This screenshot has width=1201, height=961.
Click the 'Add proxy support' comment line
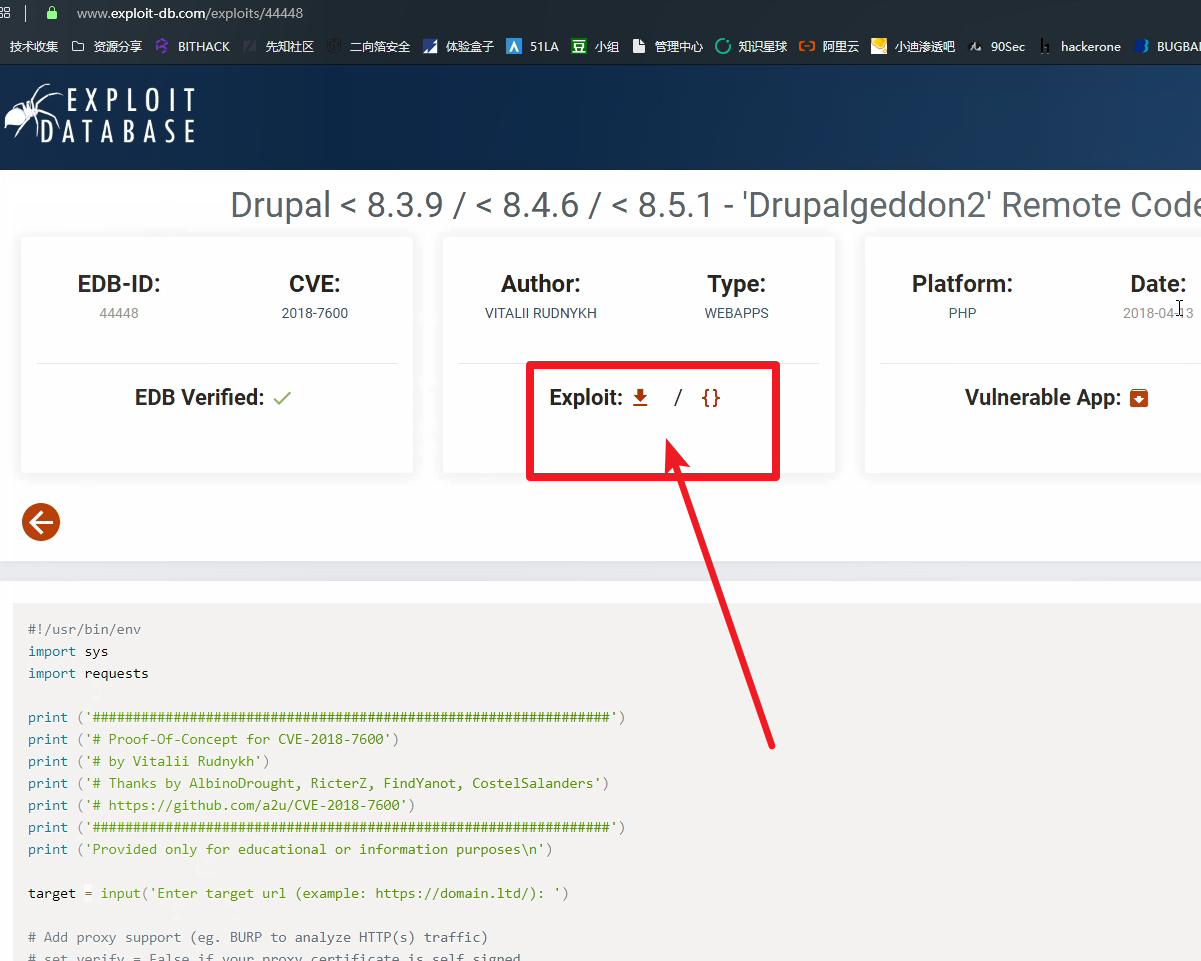258,937
